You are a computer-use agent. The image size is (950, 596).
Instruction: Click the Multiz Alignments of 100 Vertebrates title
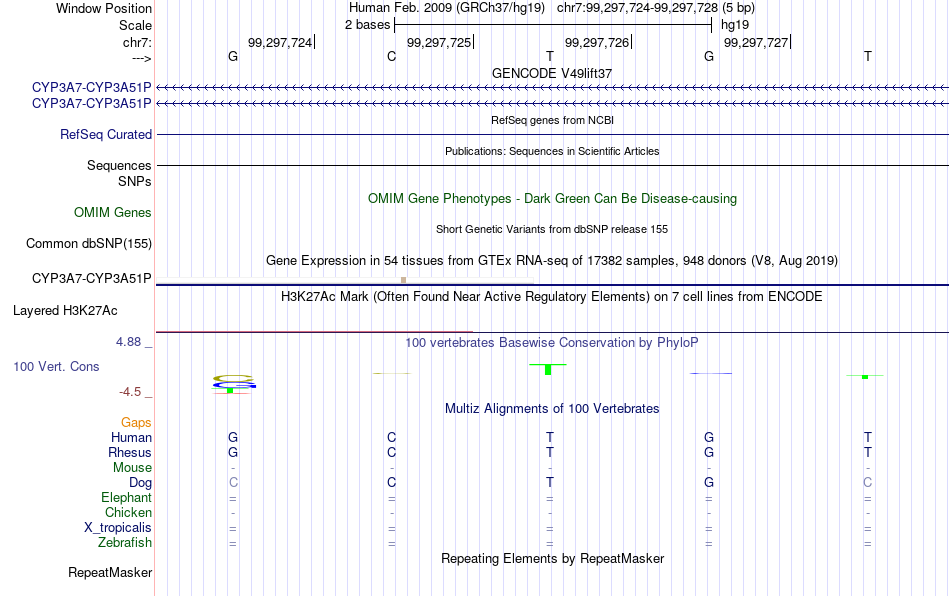552,408
